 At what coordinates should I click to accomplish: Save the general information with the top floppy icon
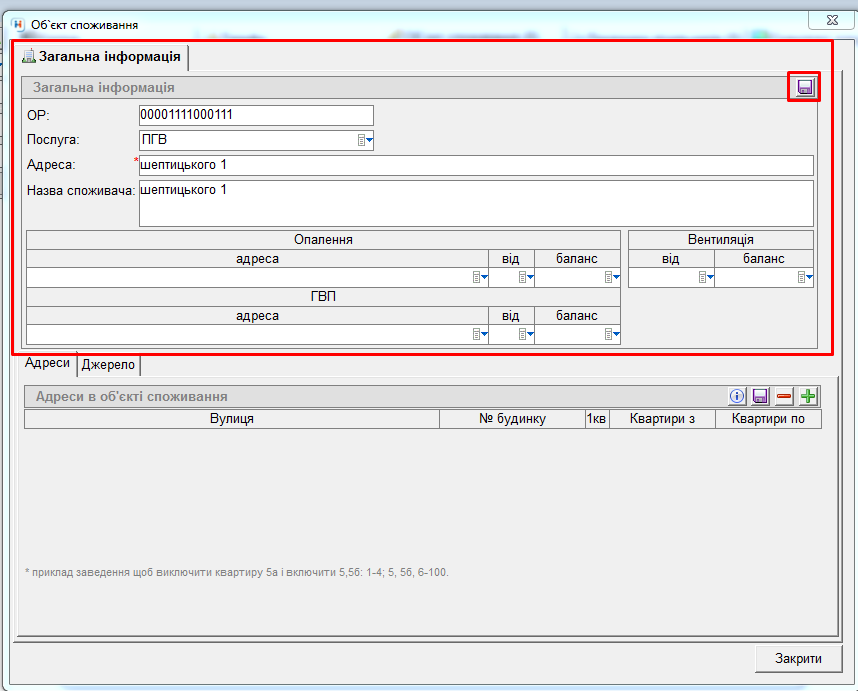pos(805,88)
